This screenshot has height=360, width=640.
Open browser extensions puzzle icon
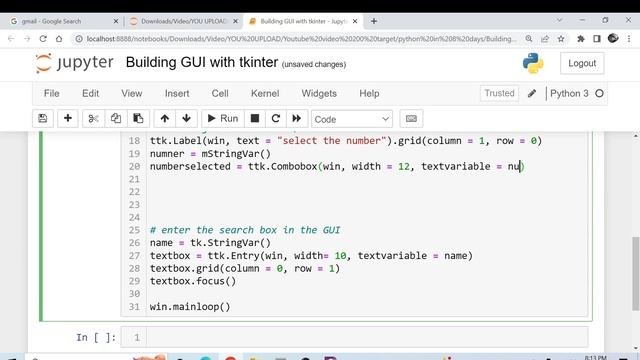tap(581, 39)
